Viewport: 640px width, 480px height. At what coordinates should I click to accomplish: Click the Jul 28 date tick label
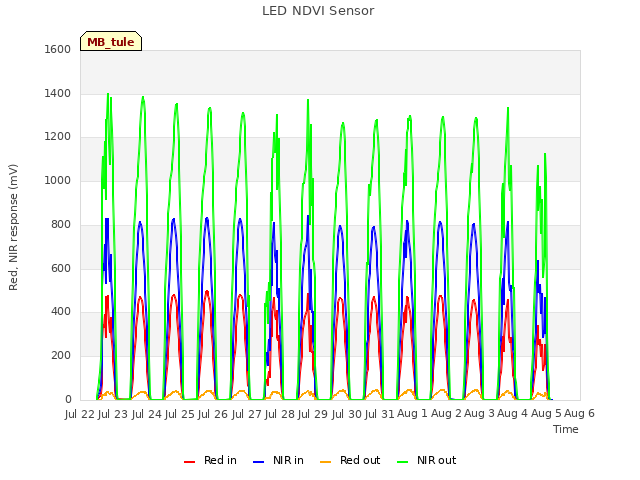coord(279,414)
